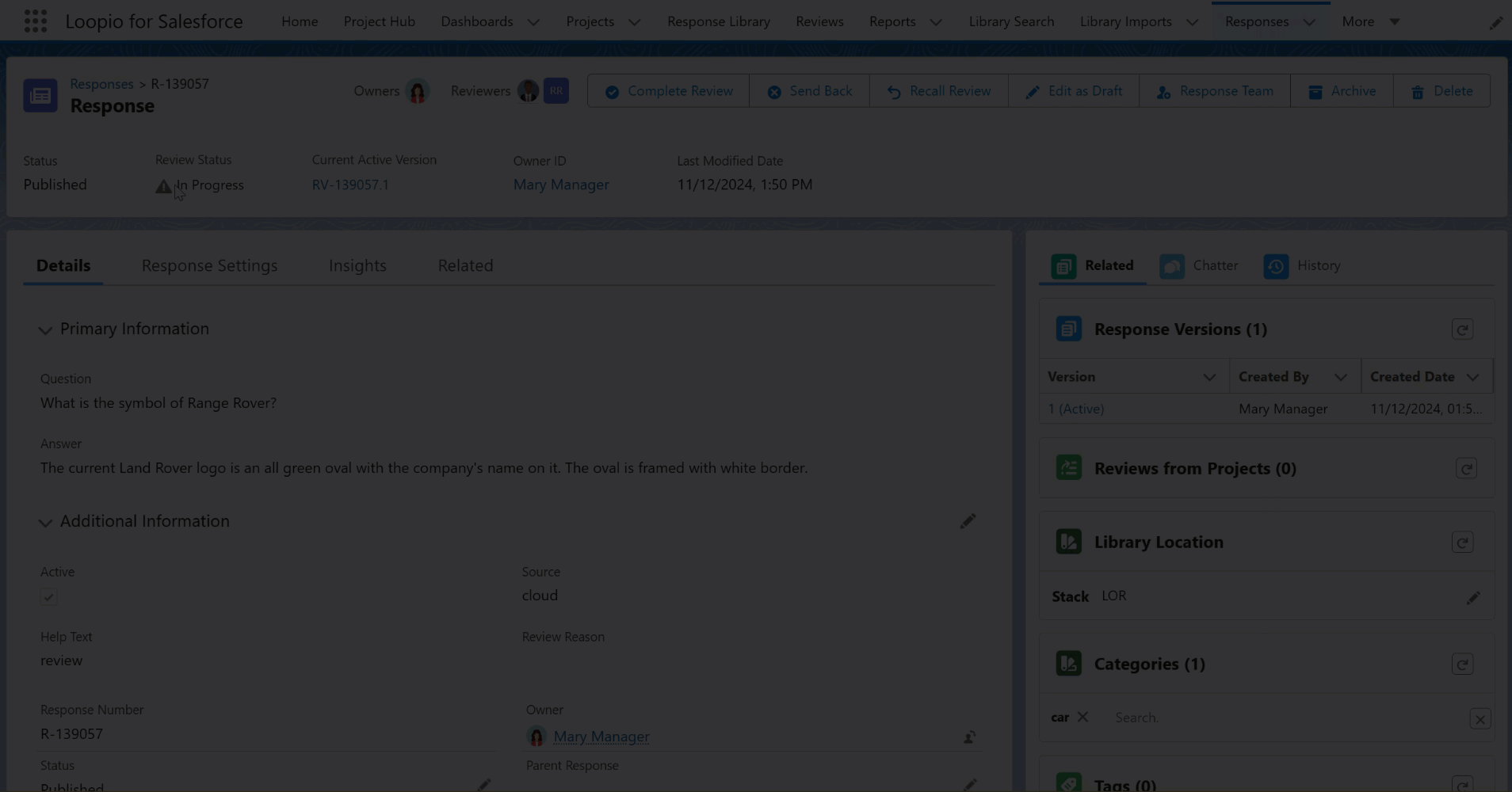Collapse the Additional Information section
1512x792 pixels.
click(45, 523)
